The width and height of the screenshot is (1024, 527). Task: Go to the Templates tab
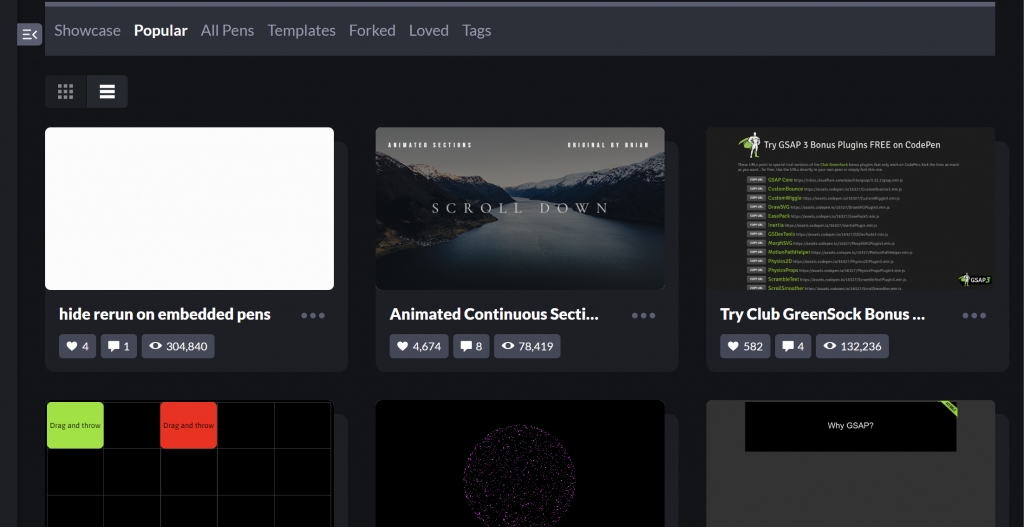coord(302,31)
